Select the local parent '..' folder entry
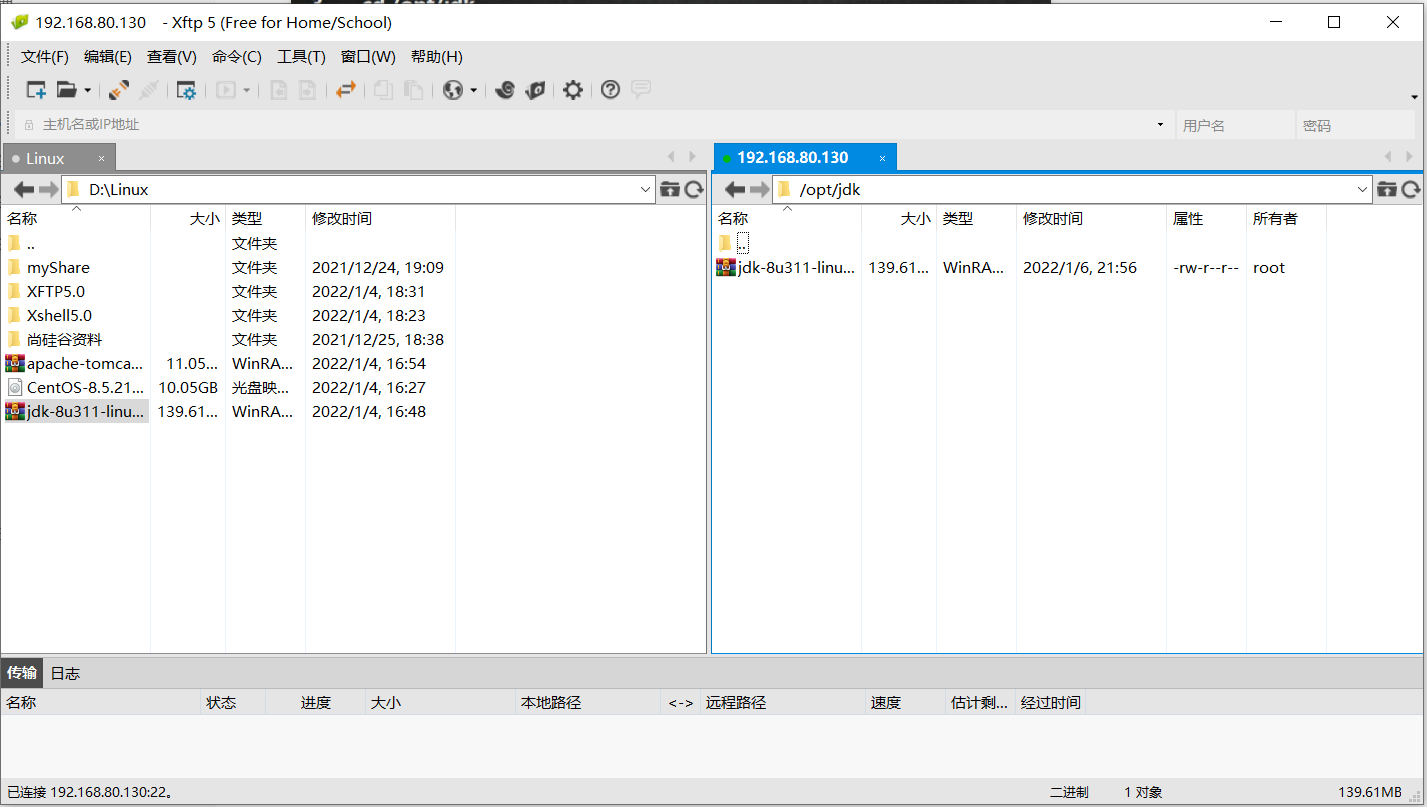Viewport: 1427px width, 807px height. pyautogui.click(x=31, y=243)
